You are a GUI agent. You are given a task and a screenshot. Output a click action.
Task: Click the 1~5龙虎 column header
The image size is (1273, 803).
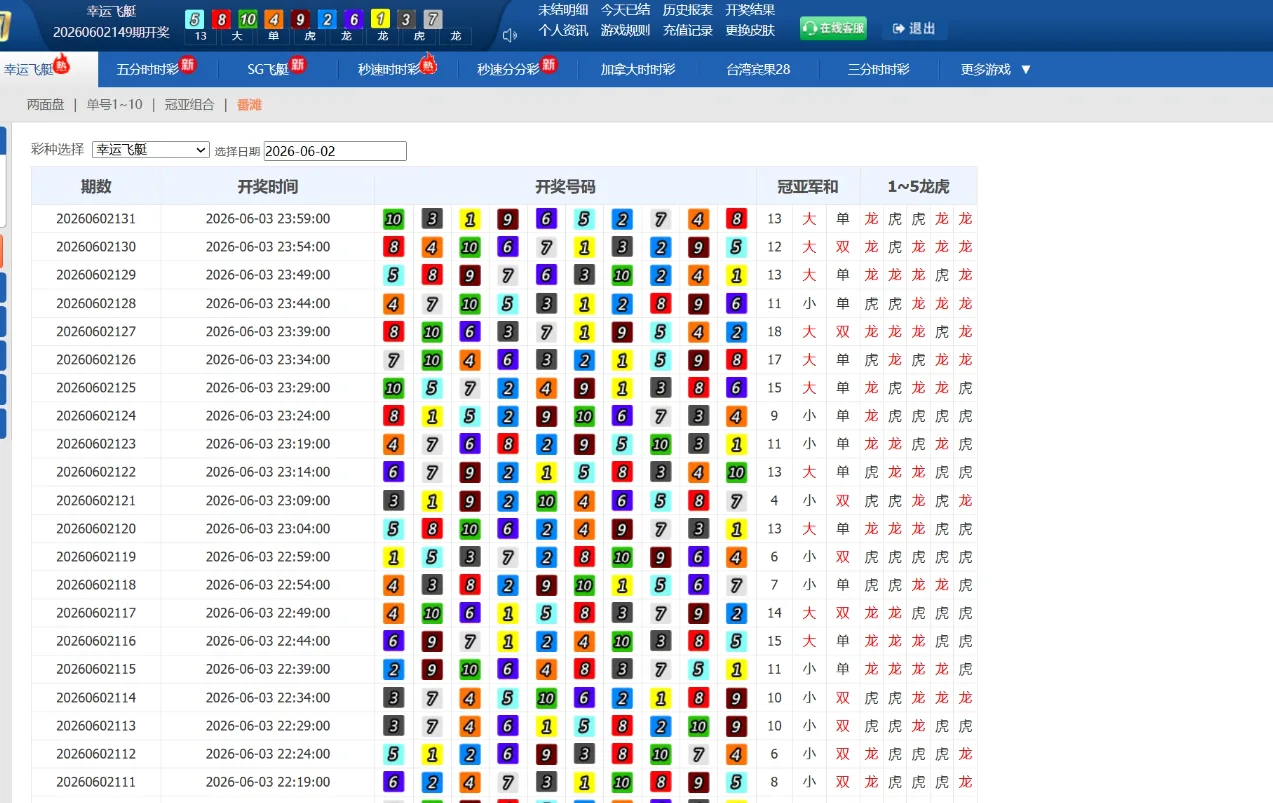point(918,186)
